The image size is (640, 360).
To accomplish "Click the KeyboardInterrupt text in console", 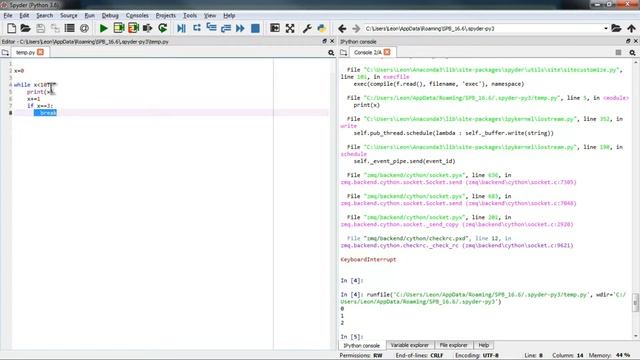I will click(368, 260).
